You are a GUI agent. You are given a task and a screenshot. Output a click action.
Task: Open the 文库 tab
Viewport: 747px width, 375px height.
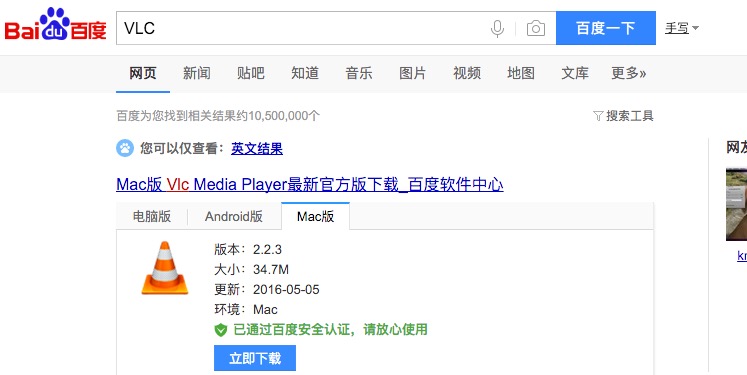pos(575,73)
